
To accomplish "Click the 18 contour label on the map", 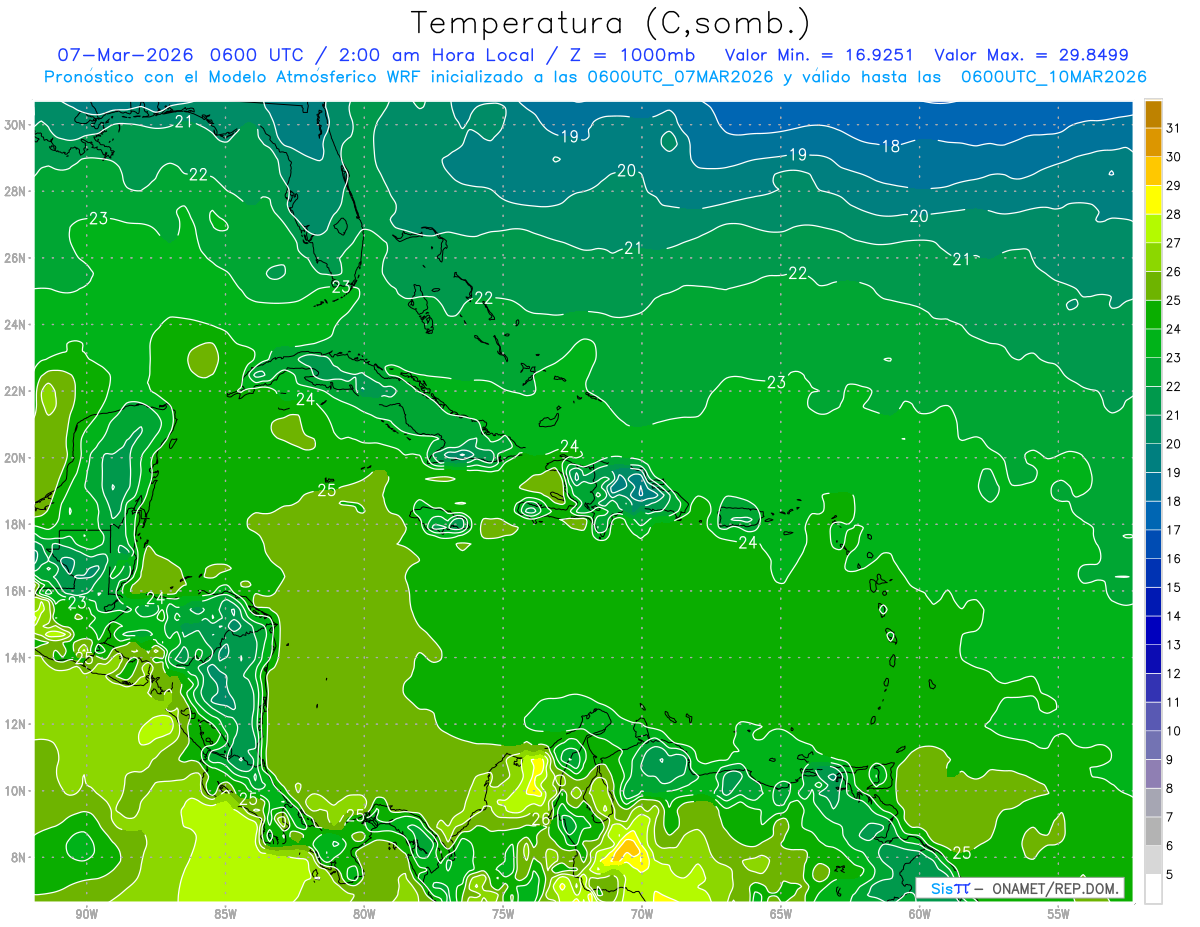I will [x=890, y=146].
